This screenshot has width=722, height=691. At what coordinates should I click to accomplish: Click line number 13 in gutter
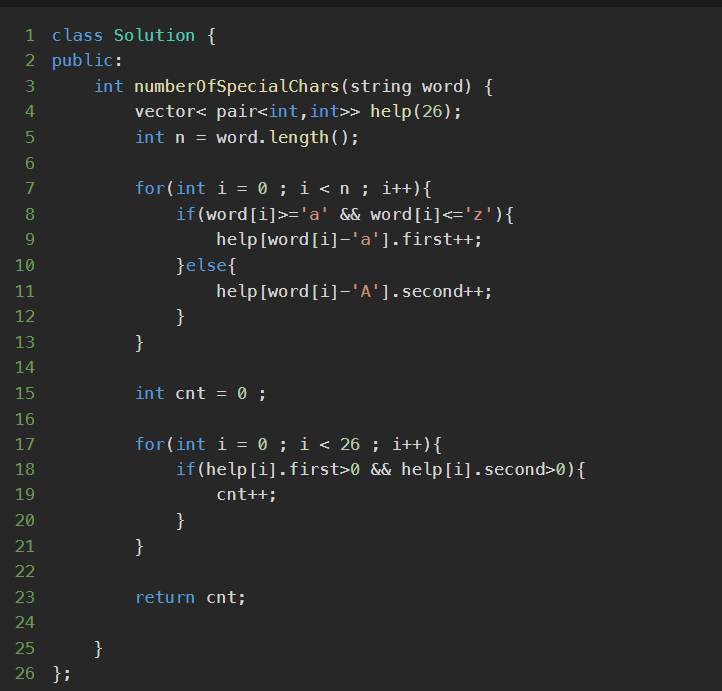25,342
